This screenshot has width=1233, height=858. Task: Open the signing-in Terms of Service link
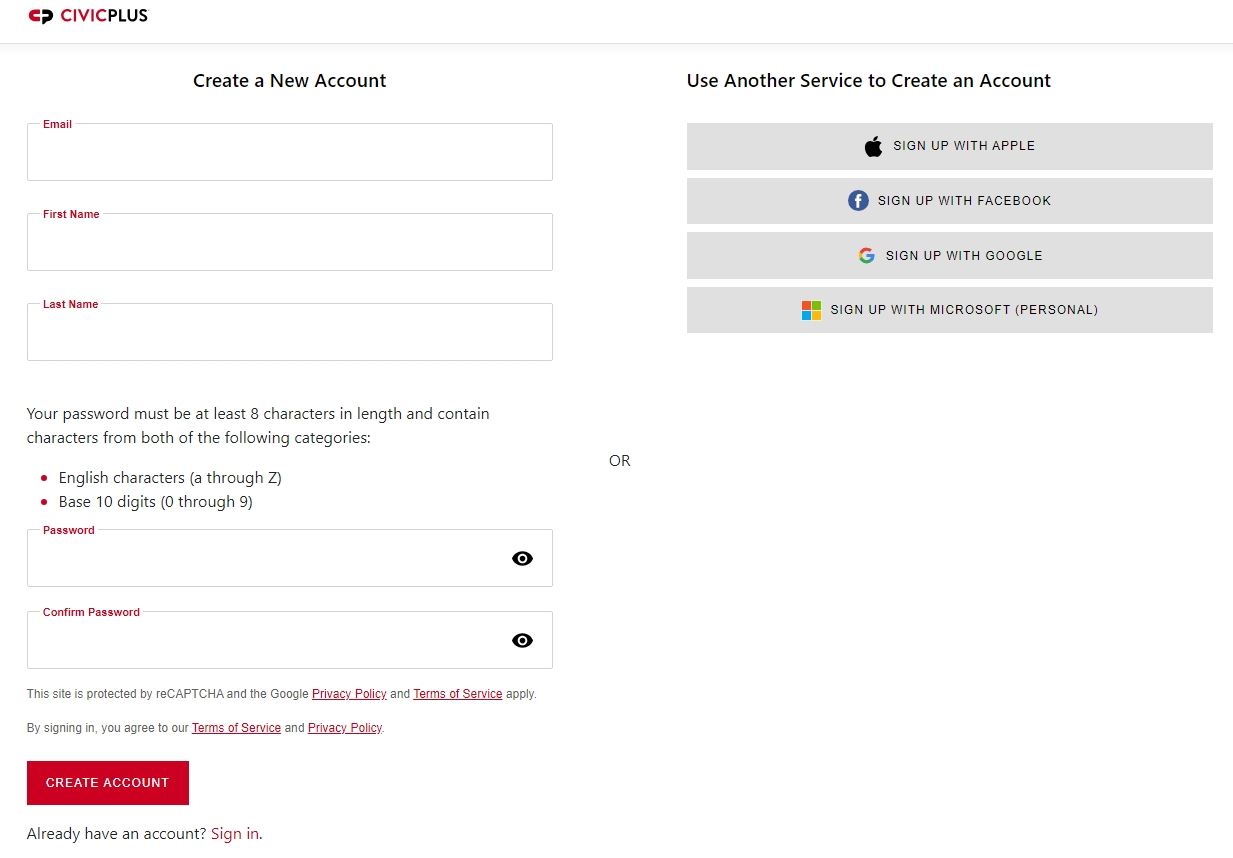(x=236, y=727)
